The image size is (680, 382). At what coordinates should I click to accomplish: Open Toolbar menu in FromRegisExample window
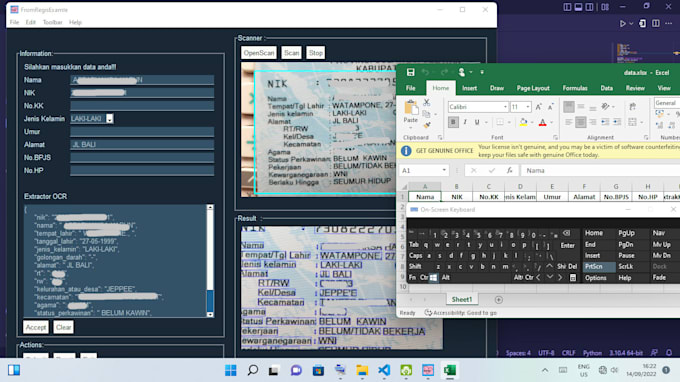pyautogui.click(x=52, y=22)
